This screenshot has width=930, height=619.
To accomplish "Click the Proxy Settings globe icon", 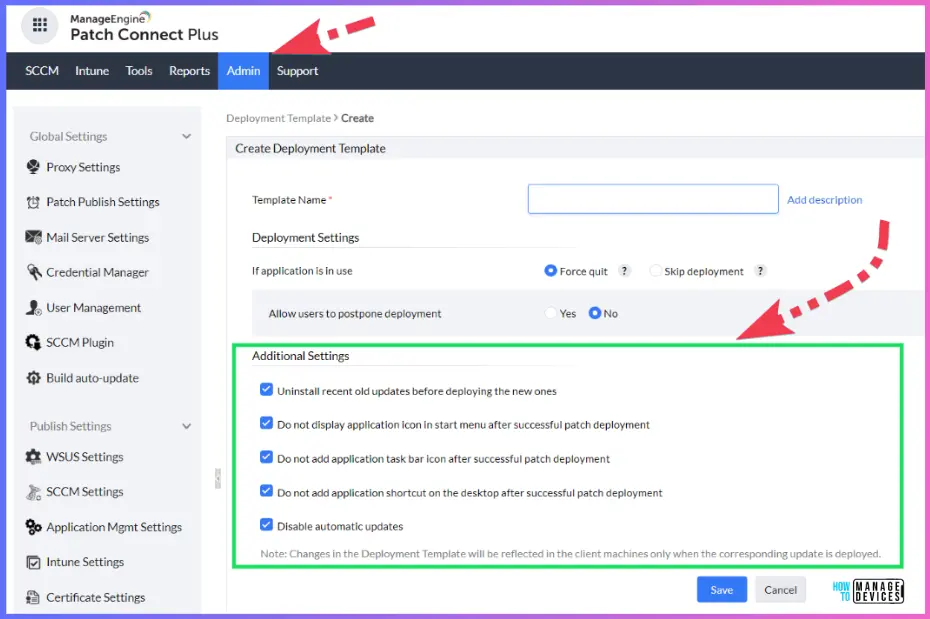I will [33, 167].
